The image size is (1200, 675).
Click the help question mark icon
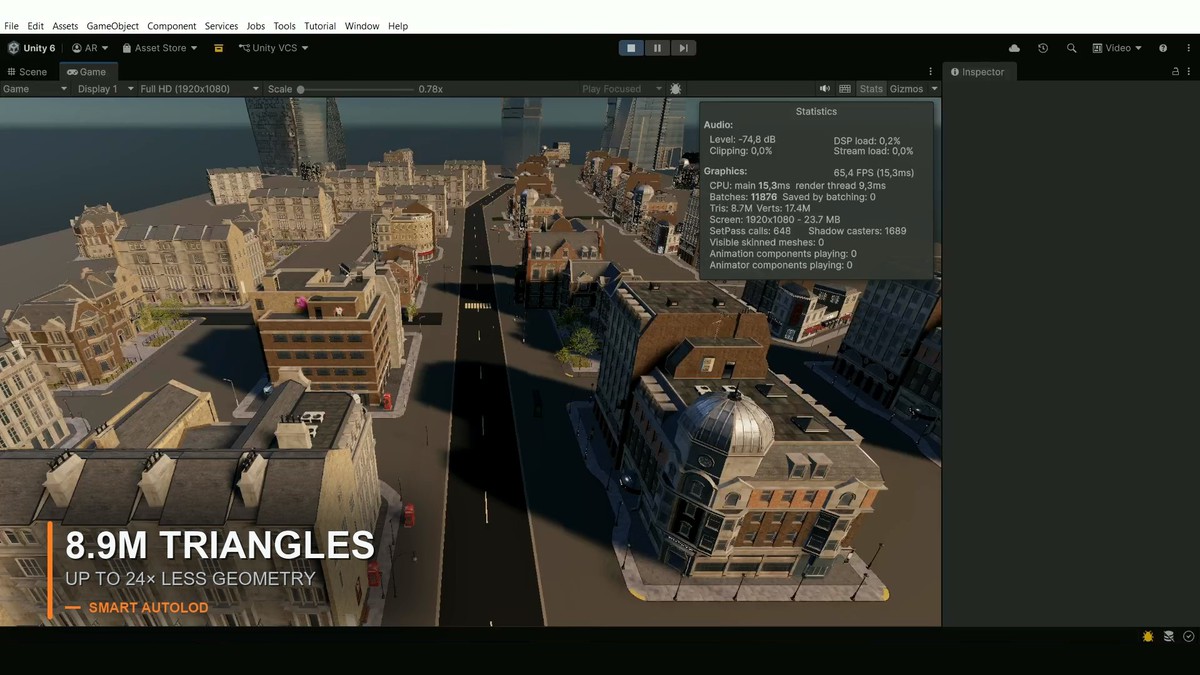tap(1163, 48)
